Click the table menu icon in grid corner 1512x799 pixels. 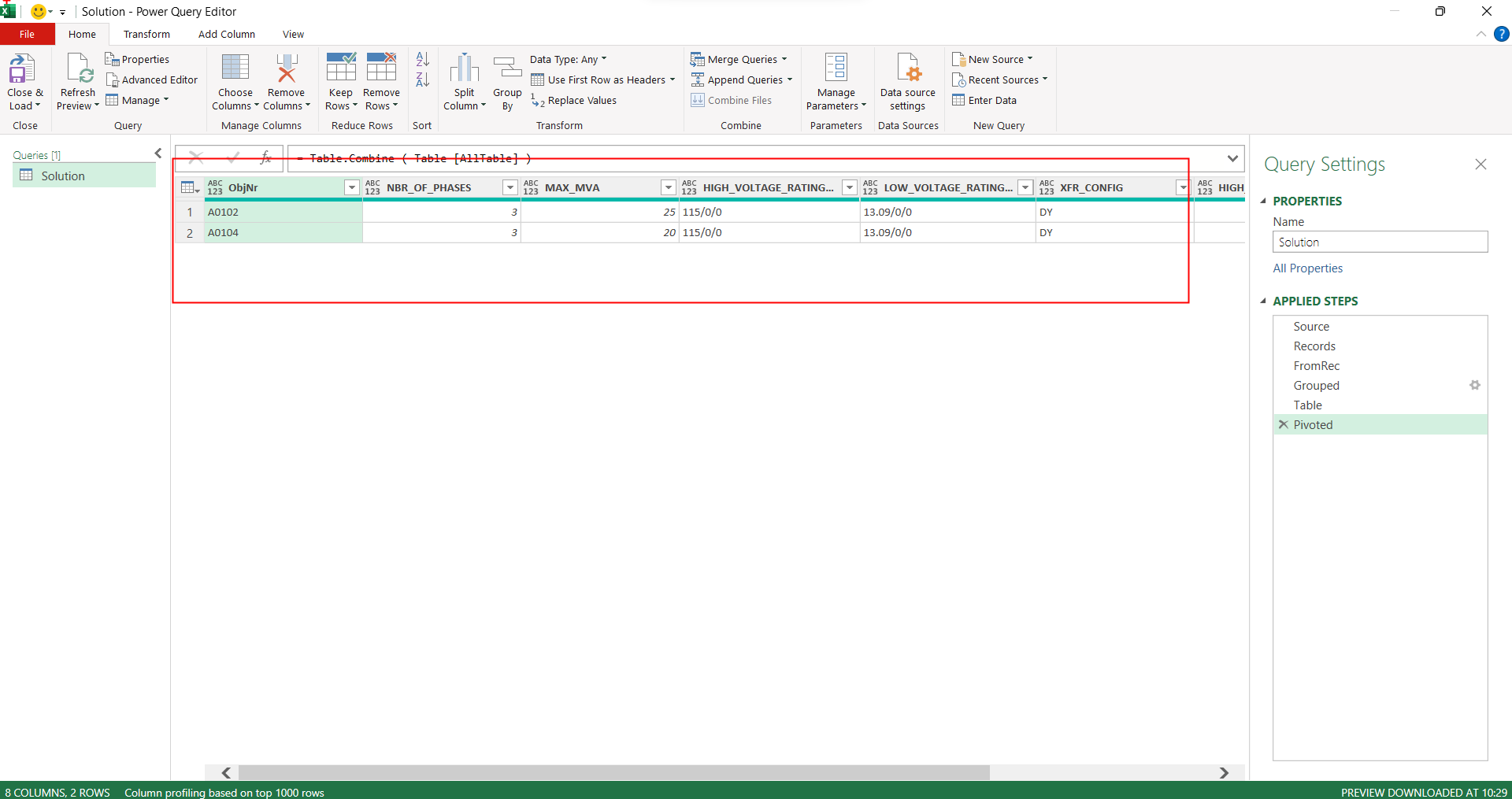tap(190, 187)
